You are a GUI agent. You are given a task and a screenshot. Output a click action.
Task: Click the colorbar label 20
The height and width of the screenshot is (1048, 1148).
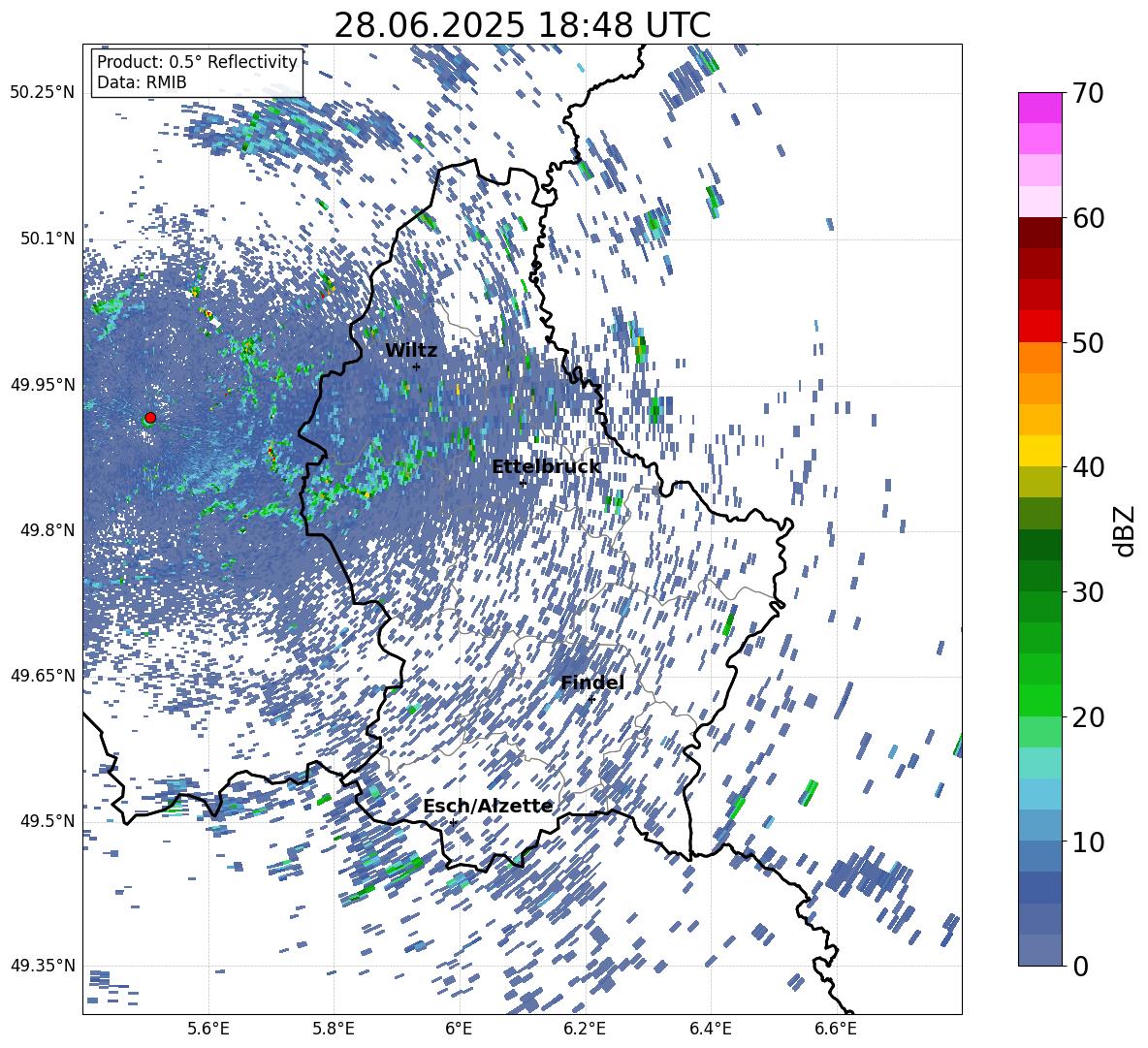tap(1088, 717)
